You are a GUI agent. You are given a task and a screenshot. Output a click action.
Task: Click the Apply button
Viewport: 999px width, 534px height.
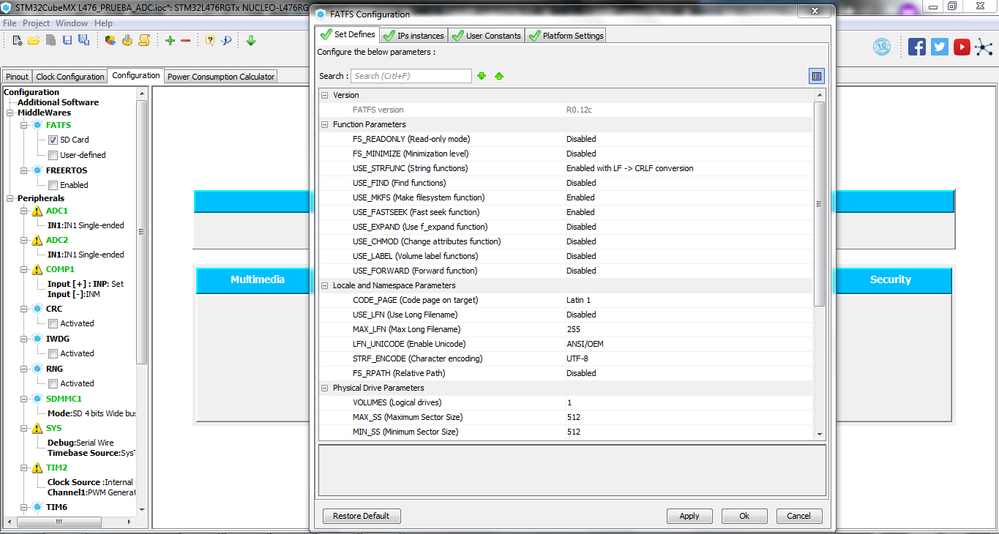coord(689,516)
